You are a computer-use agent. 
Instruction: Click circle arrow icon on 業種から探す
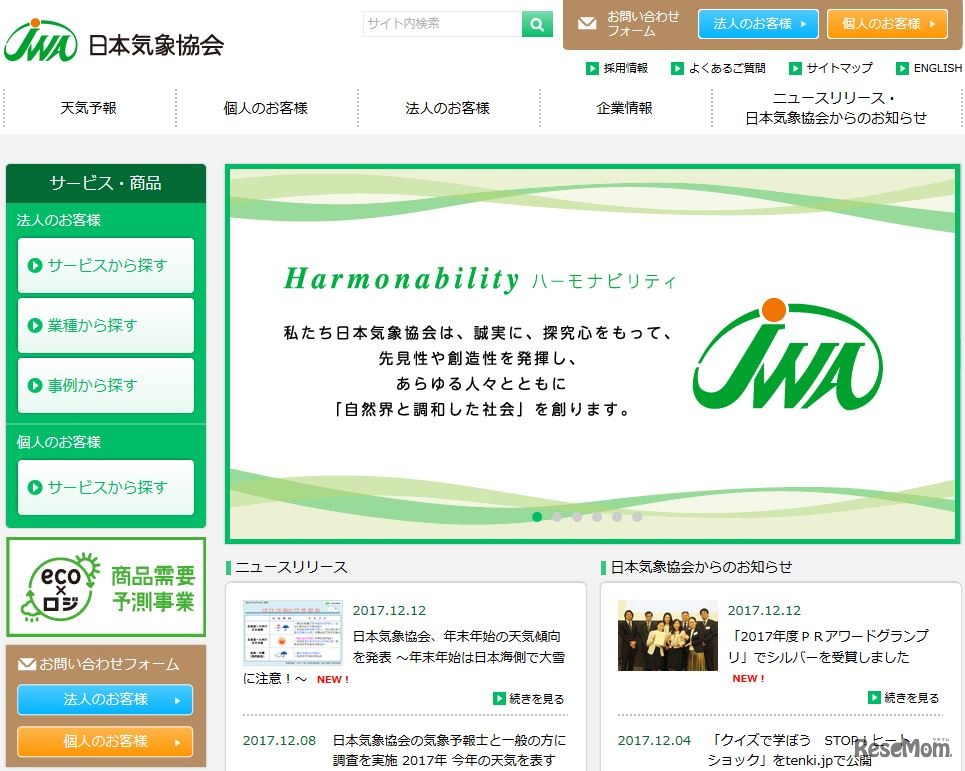[35, 326]
